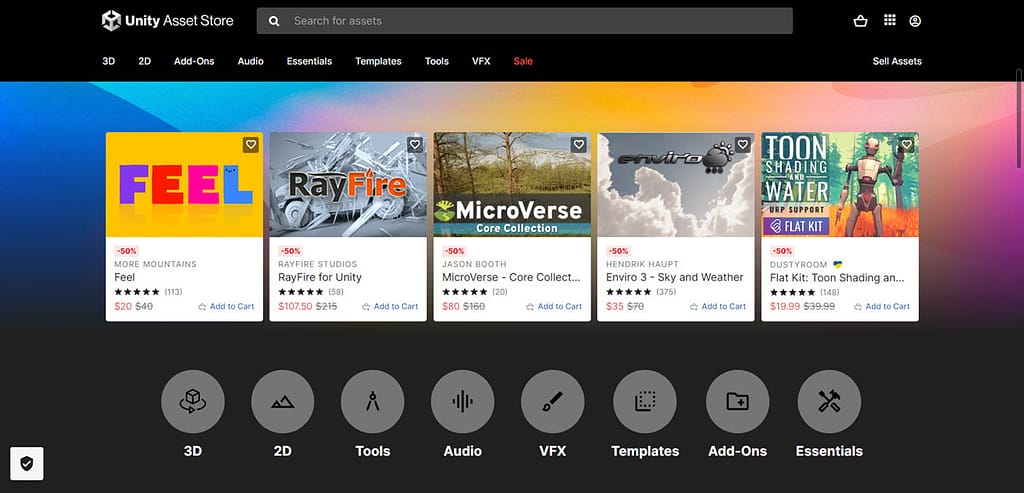Open the user account icon
Screen dimensions: 1024x493
click(915, 21)
